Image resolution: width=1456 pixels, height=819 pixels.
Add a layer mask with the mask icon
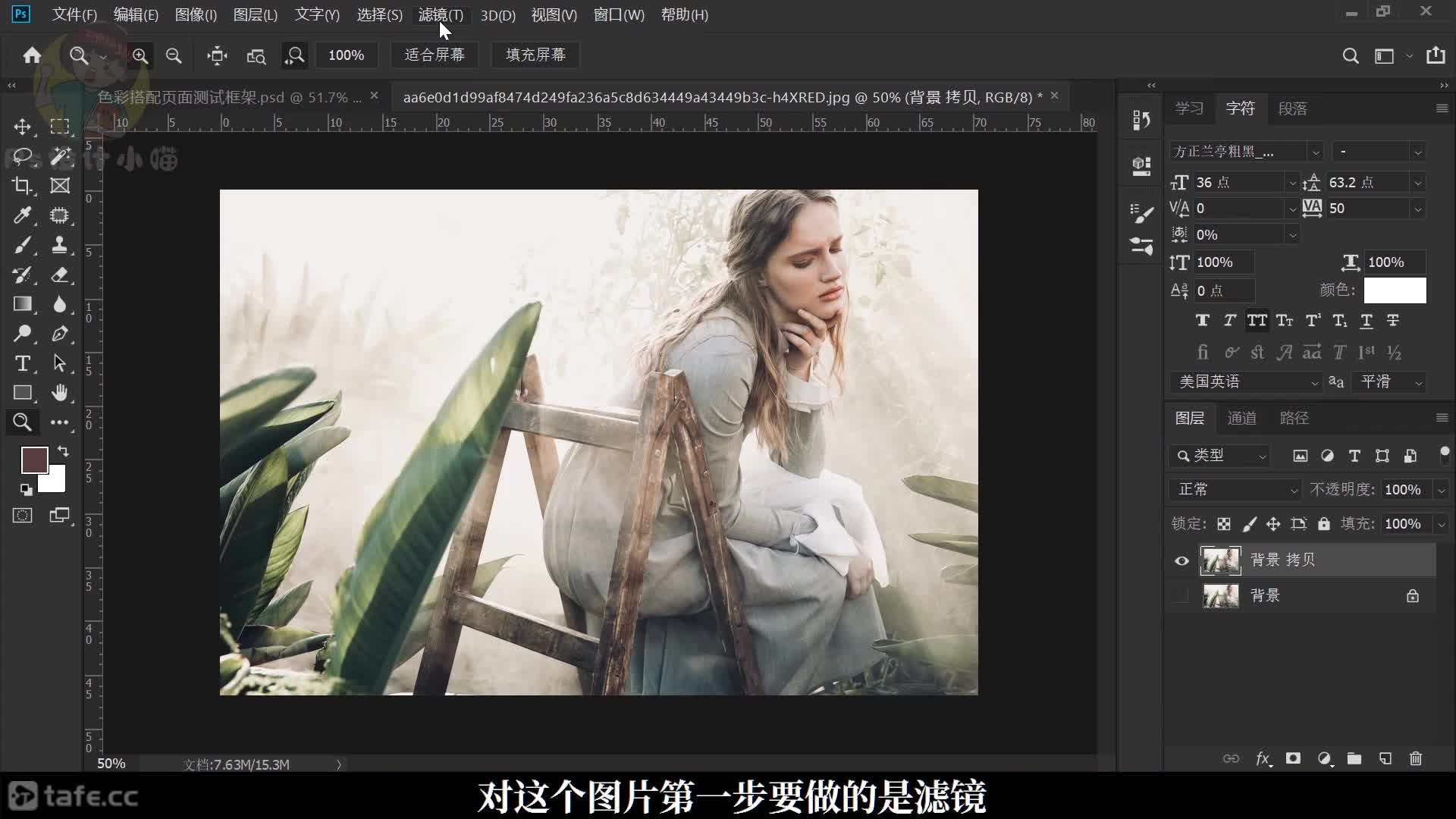(x=1293, y=758)
